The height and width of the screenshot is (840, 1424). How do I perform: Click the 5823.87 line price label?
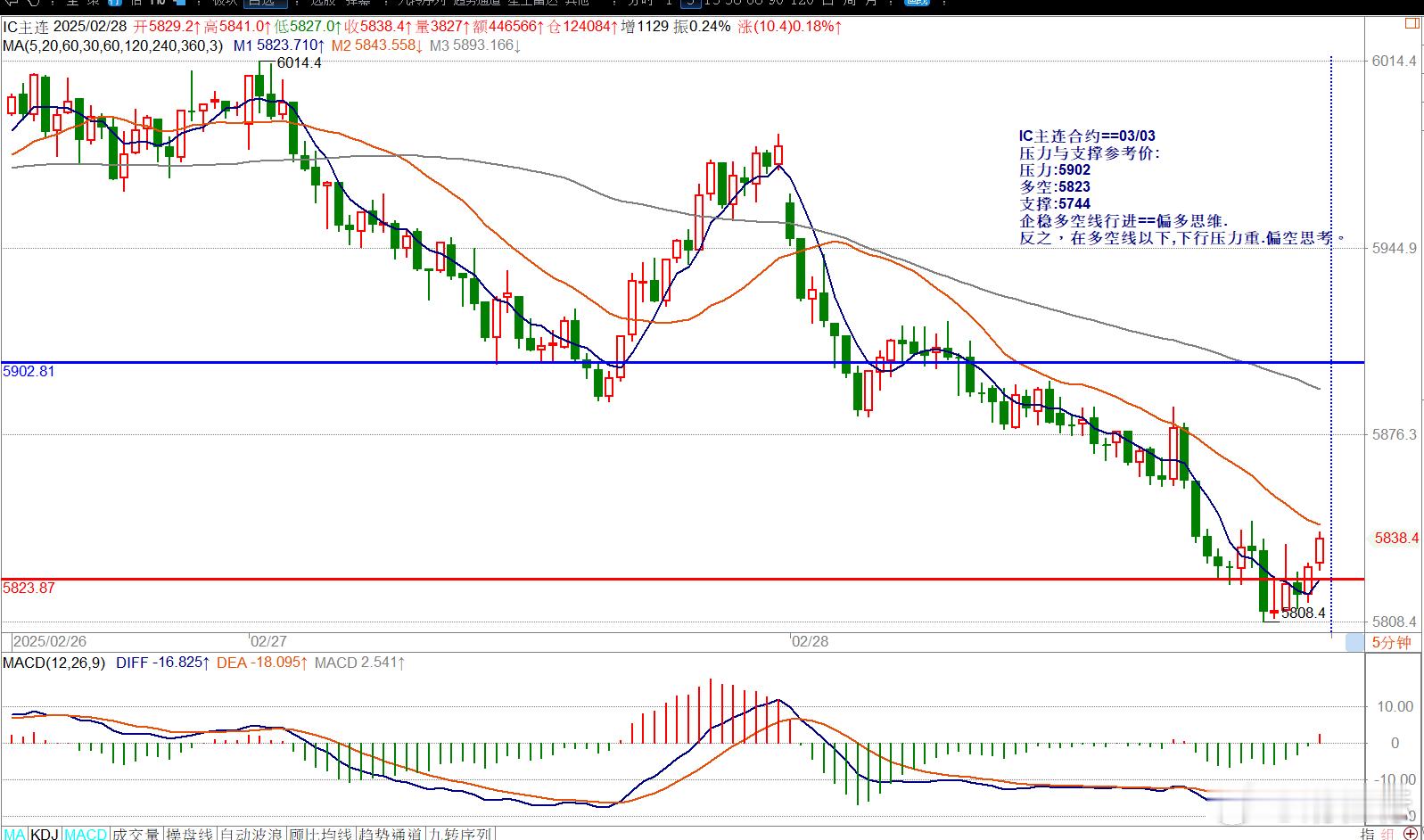click(29, 588)
